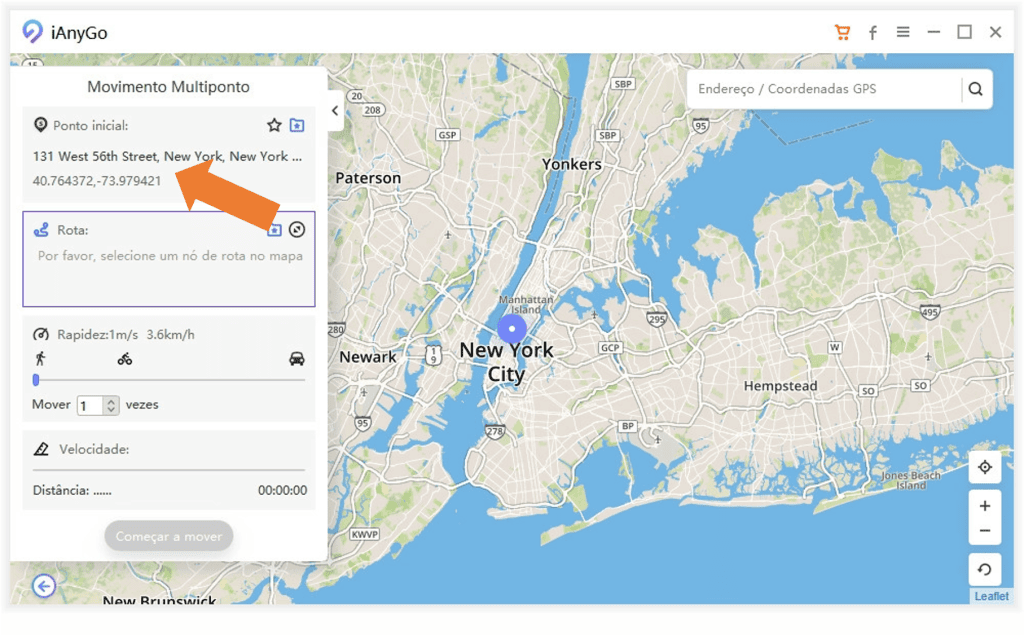Open saved favorites folder in Ponto inicial
The height and width of the screenshot is (635, 1024).
point(297,125)
